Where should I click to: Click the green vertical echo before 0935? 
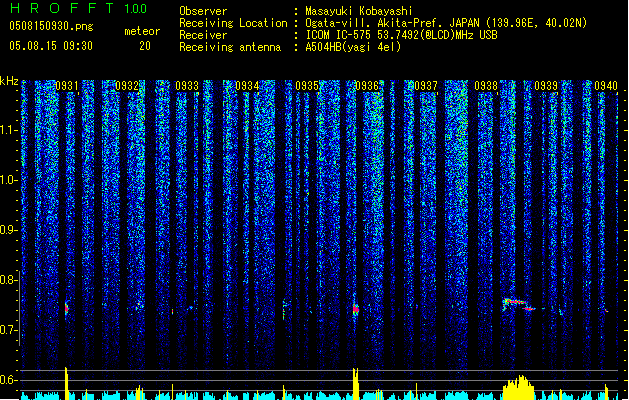coord(284,310)
